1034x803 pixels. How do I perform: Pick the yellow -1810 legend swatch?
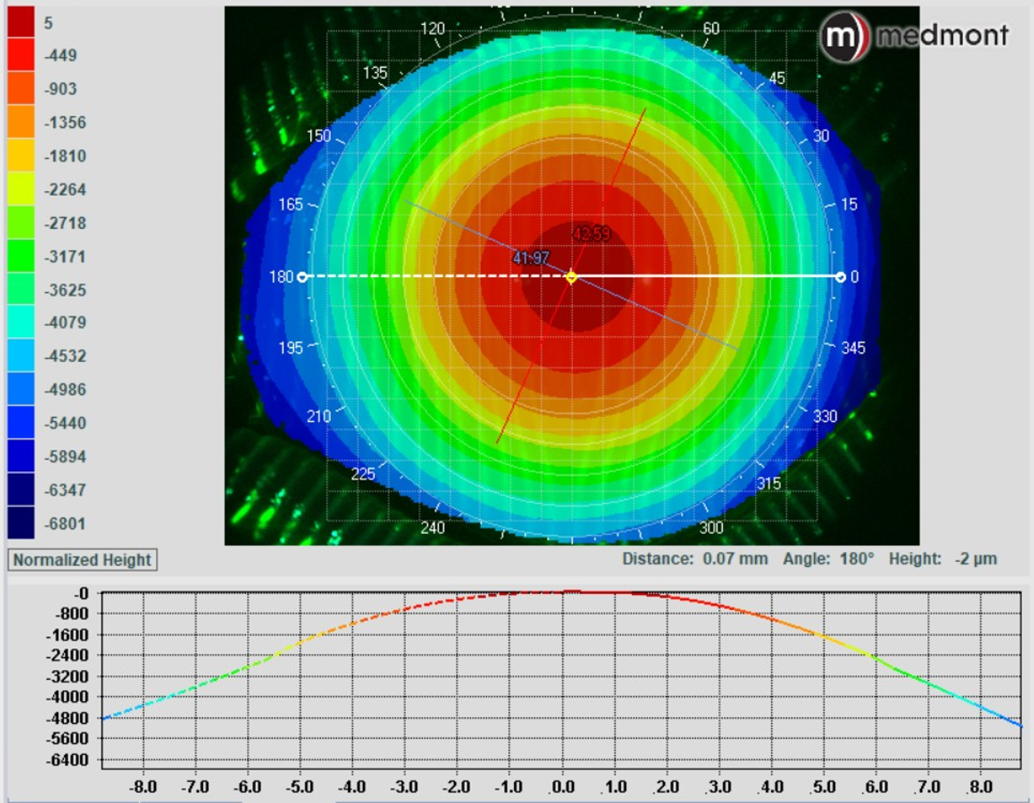pyautogui.click(x=22, y=156)
